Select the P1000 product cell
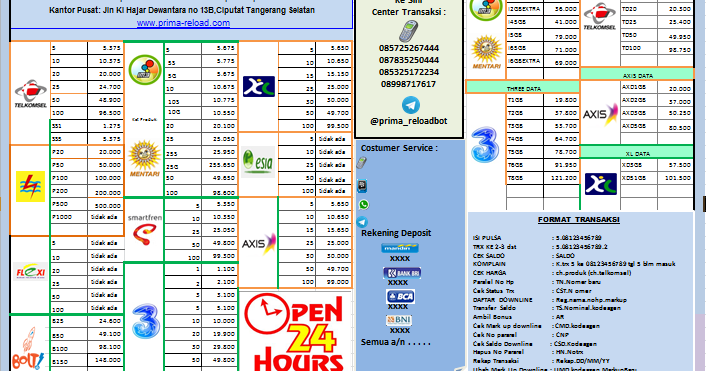Viewport: 706px width, 371px height. pos(68,217)
